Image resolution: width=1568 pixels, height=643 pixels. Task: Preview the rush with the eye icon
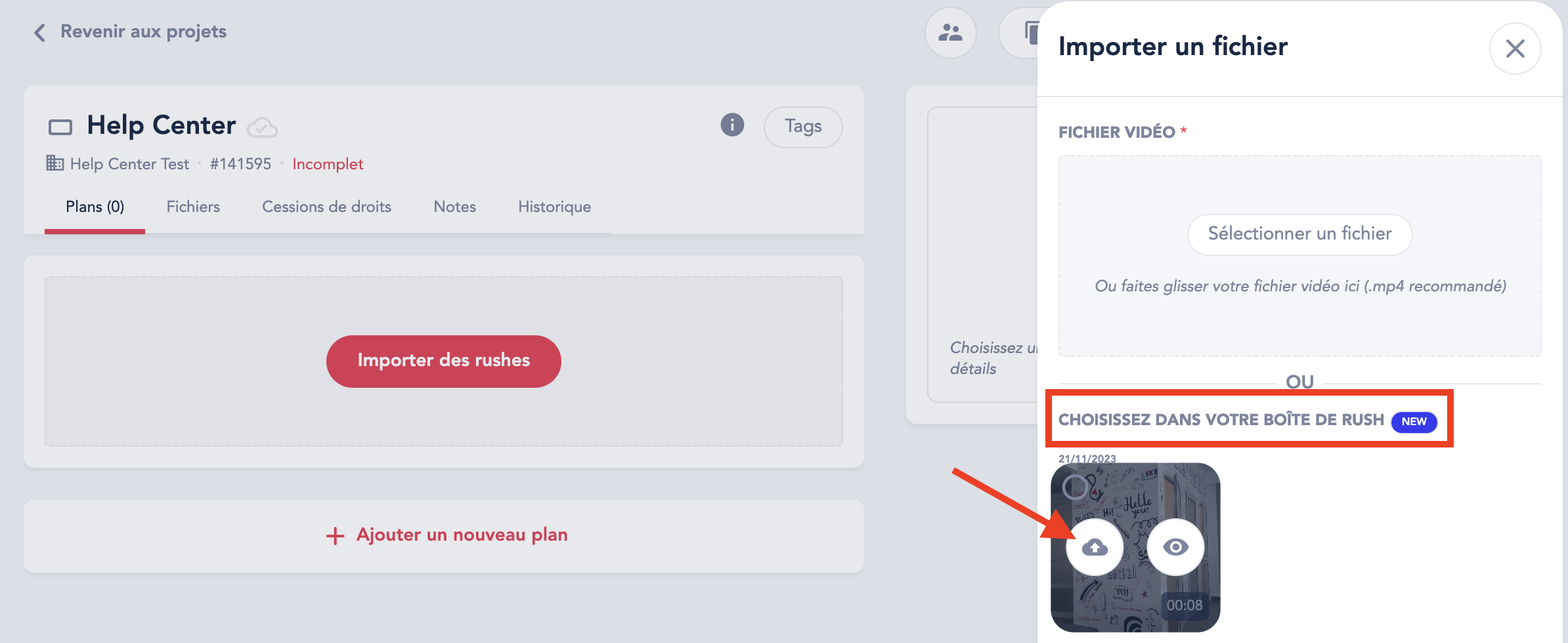1175,547
